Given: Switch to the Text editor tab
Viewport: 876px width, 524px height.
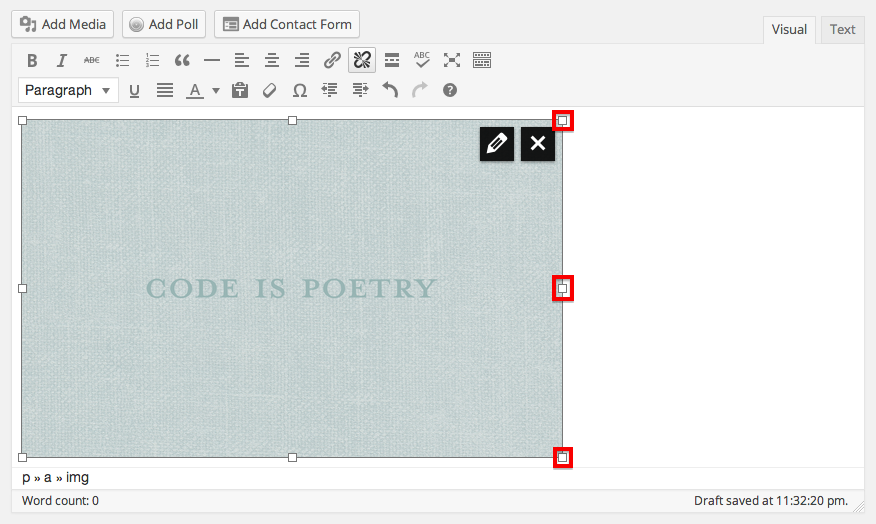Looking at the screenshot, I should (x=842, y=29).
